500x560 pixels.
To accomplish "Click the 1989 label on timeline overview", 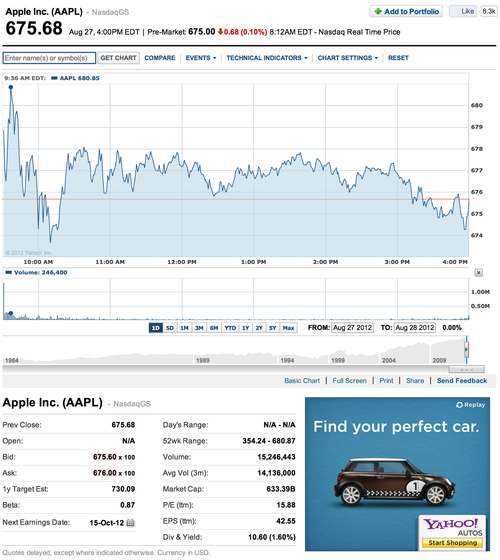I will (202, 360).
